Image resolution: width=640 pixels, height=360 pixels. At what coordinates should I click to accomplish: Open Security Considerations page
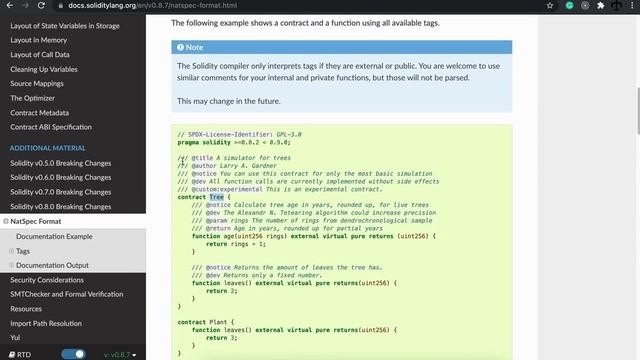47,280
